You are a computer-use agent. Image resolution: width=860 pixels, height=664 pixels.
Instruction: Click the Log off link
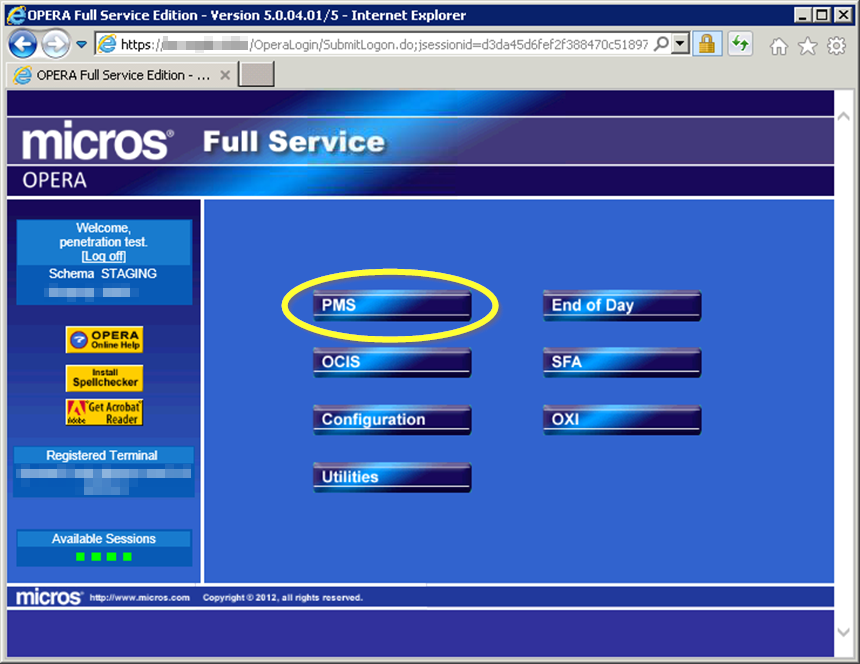(103, 257)
